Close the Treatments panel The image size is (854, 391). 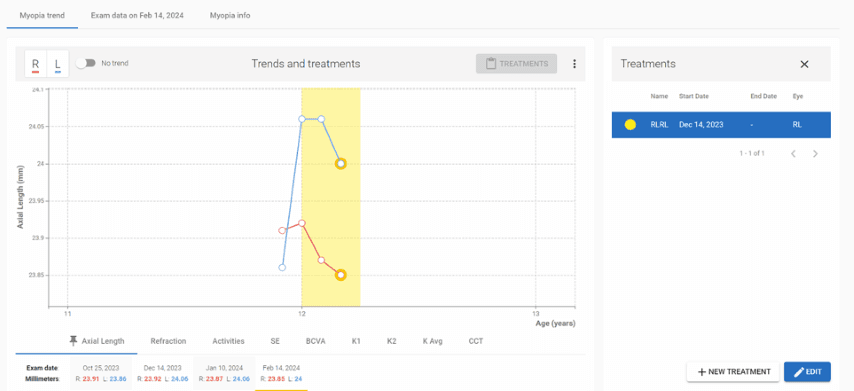(x=804, y=64)
